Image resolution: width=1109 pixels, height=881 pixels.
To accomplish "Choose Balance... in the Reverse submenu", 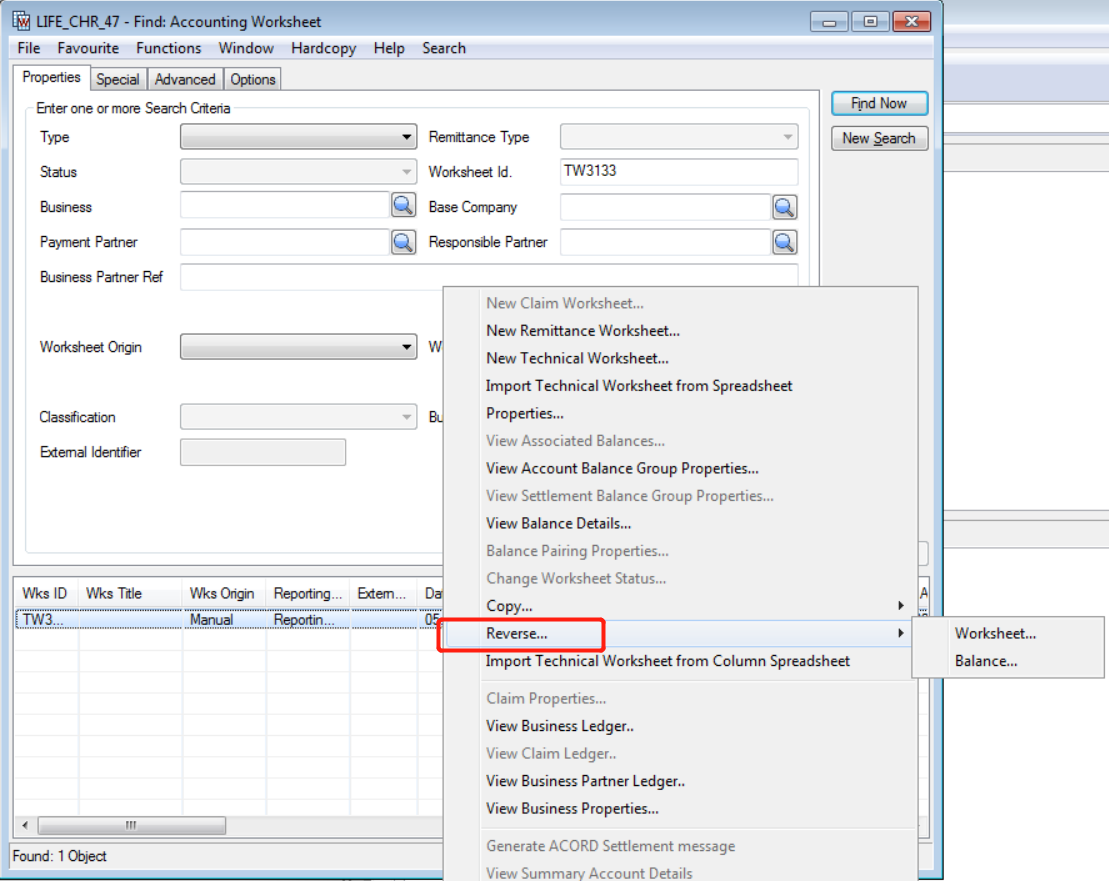I will click(x=986, y=661).
